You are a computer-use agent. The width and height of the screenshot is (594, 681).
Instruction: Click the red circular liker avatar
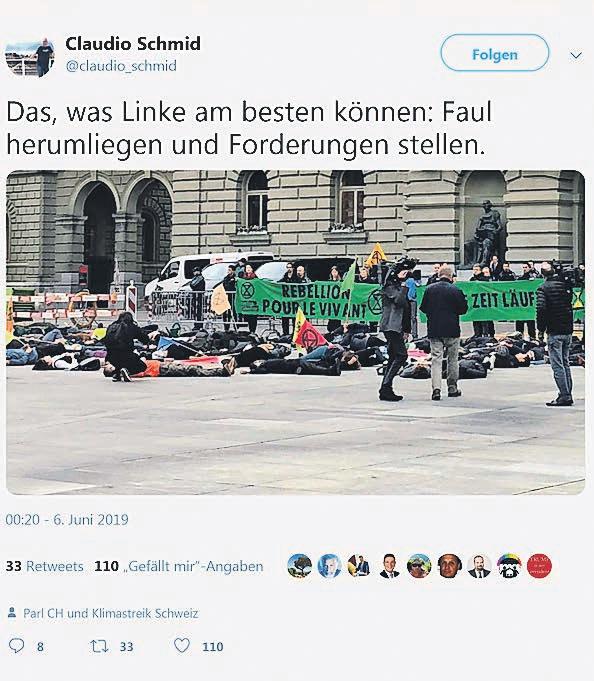(539, 566)
